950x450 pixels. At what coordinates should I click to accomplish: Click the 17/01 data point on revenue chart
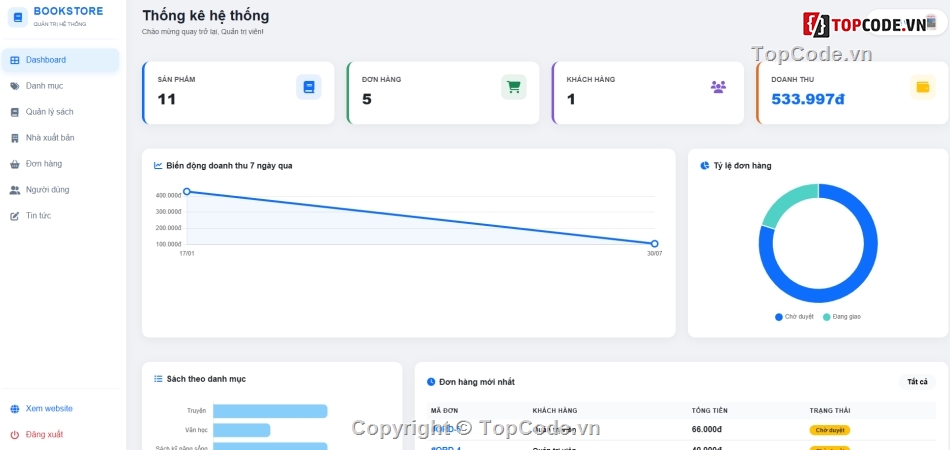click(187, 191)
